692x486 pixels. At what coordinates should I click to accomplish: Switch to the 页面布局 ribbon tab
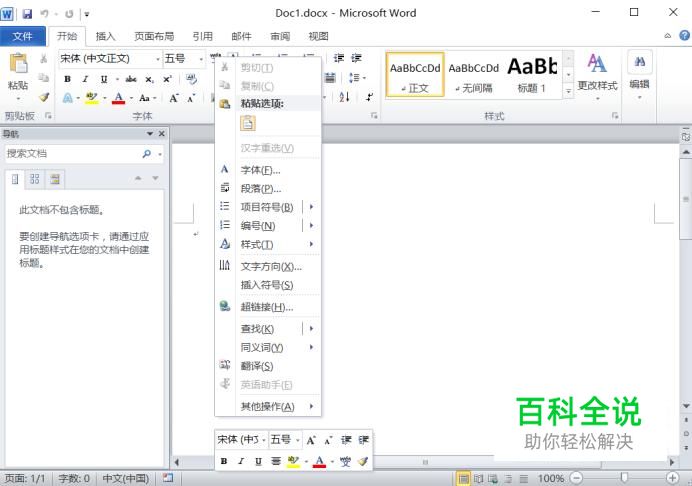point(154,36)
